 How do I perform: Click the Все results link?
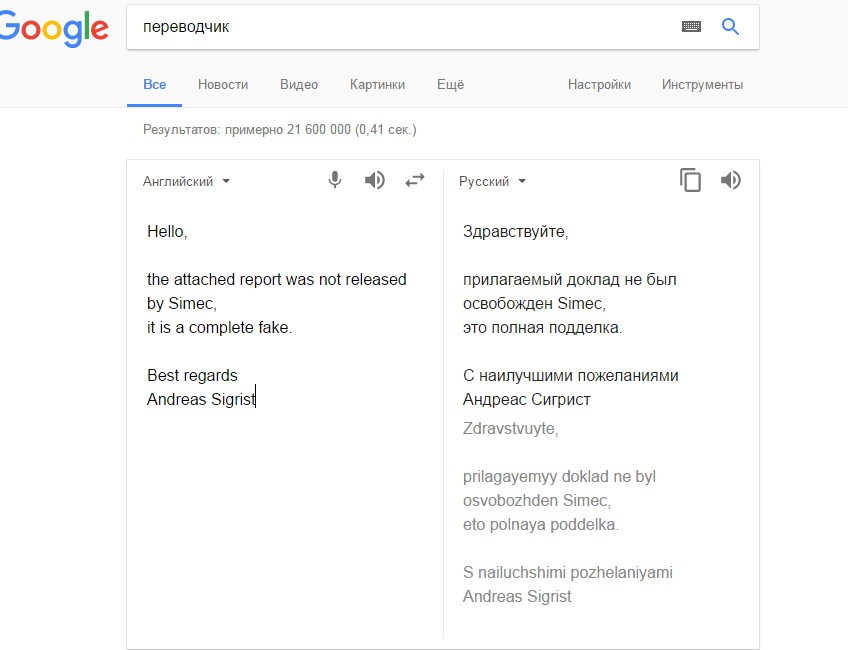154,85
